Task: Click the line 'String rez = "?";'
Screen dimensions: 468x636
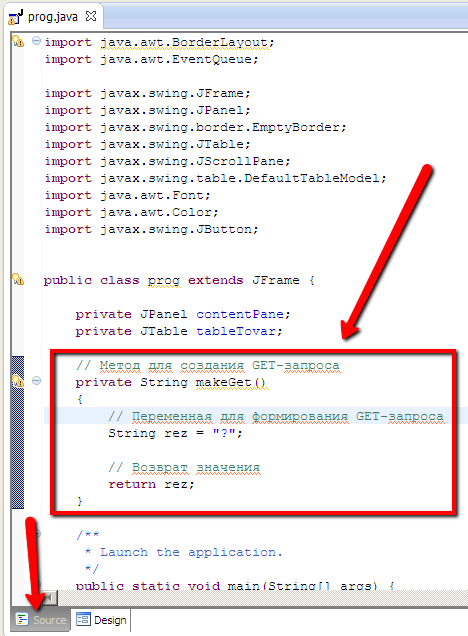Action: 175,434
